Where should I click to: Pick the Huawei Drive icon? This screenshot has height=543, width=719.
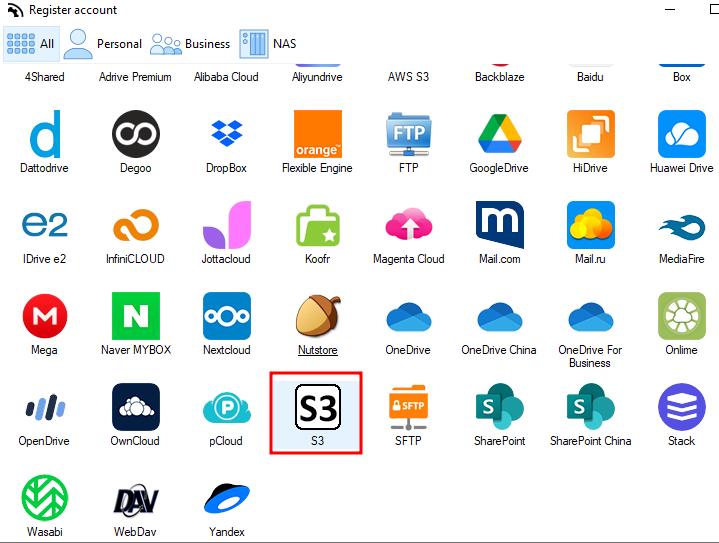(x=681, y=134)
